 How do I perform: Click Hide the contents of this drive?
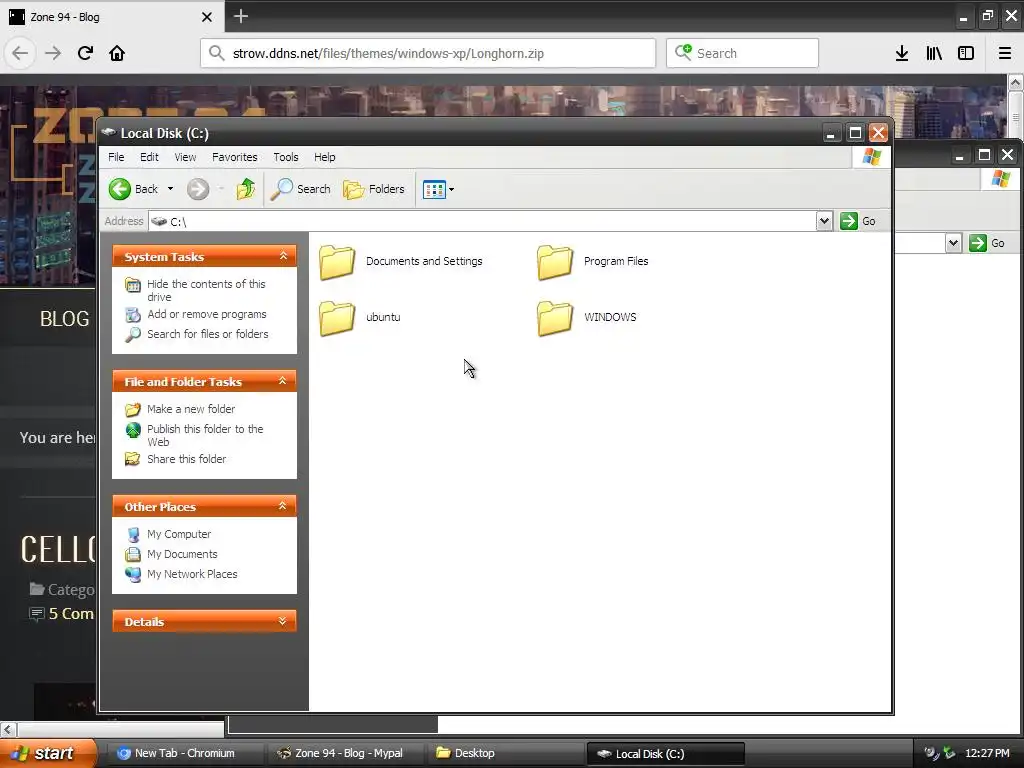[x=206, y=291]
